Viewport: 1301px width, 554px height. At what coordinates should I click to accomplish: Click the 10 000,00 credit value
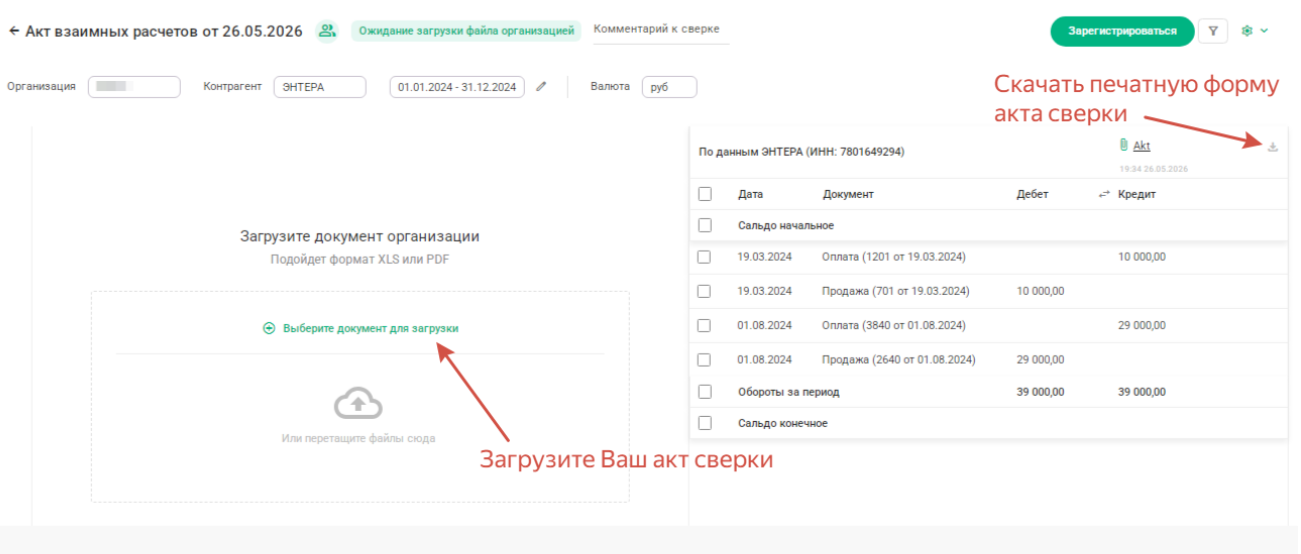pyautogui.click(x=1142, y=257)
